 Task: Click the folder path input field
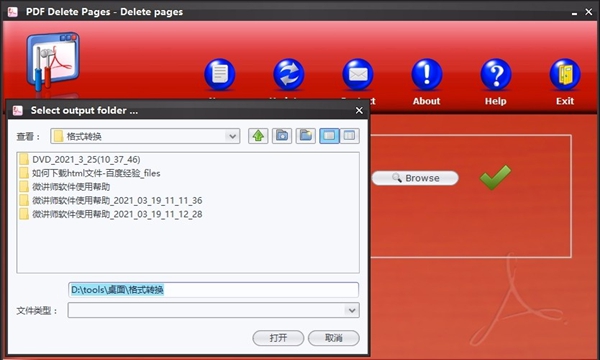214,290
